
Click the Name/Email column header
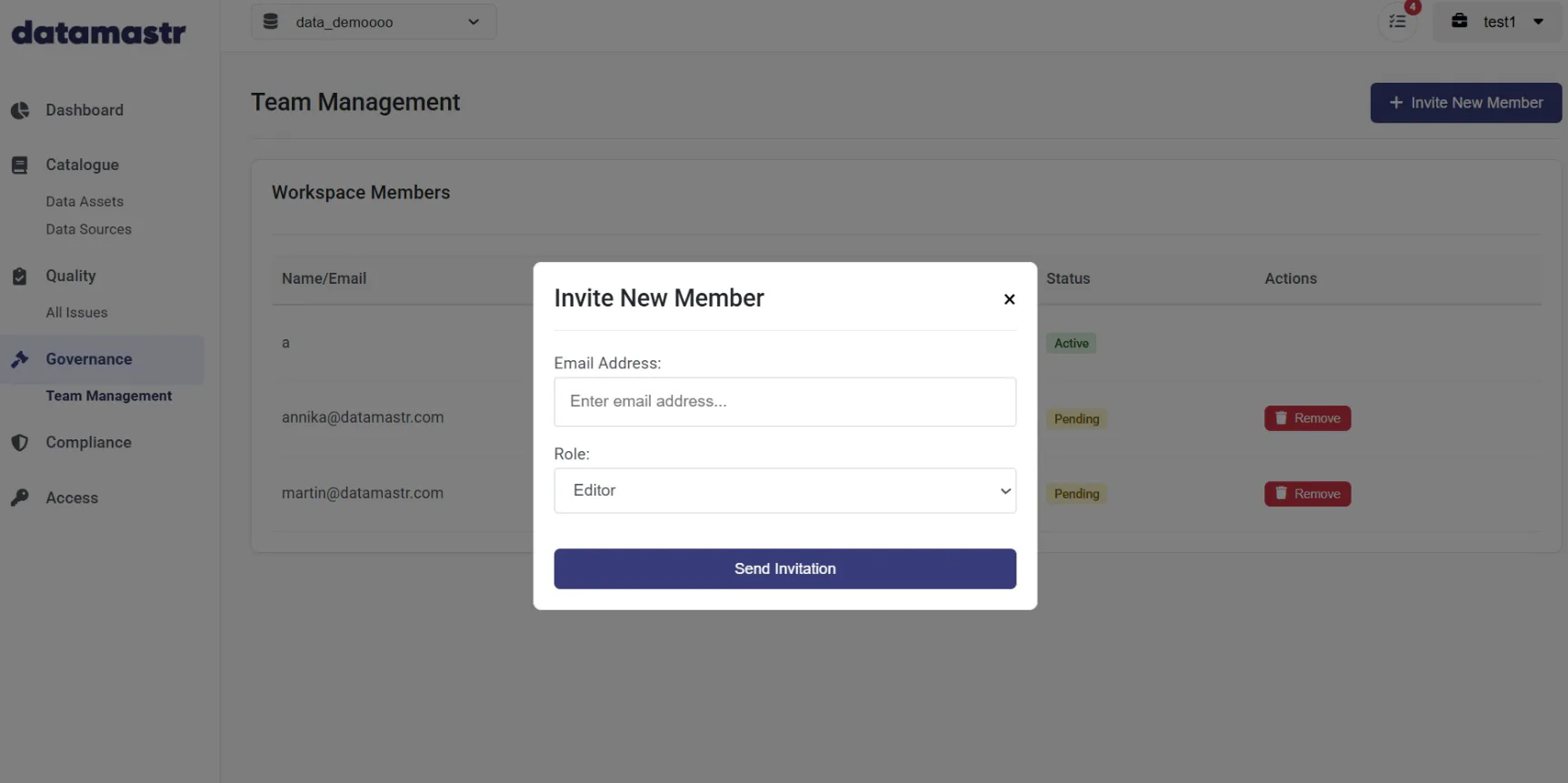[324, 278]
